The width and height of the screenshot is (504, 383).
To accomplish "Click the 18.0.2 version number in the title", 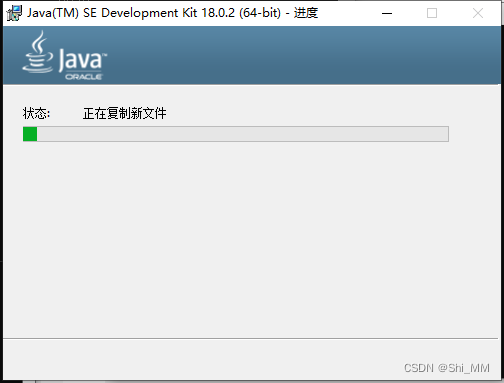I will (x=218, y=13).
